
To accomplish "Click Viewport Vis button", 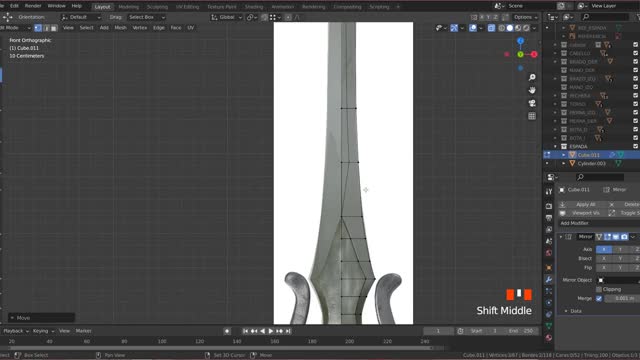I will [x=582, y=213].
